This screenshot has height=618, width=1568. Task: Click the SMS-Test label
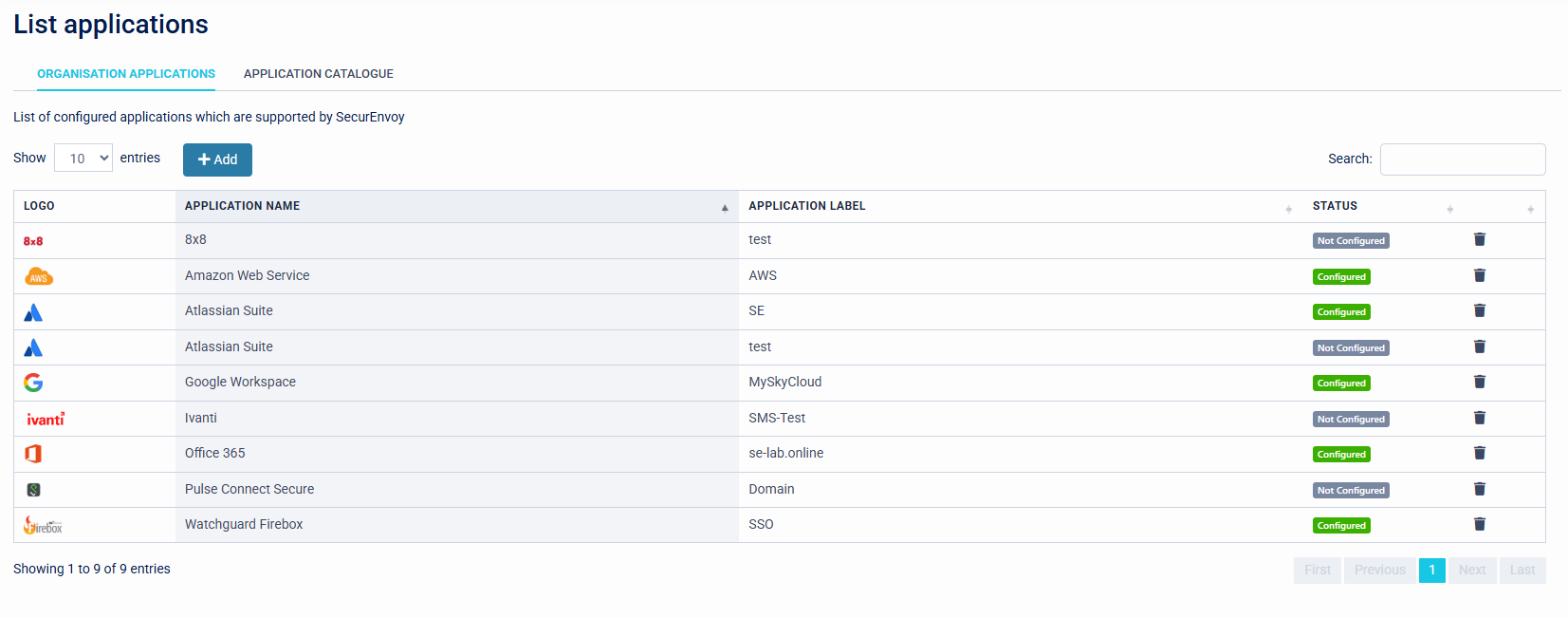tap(777, 418)
